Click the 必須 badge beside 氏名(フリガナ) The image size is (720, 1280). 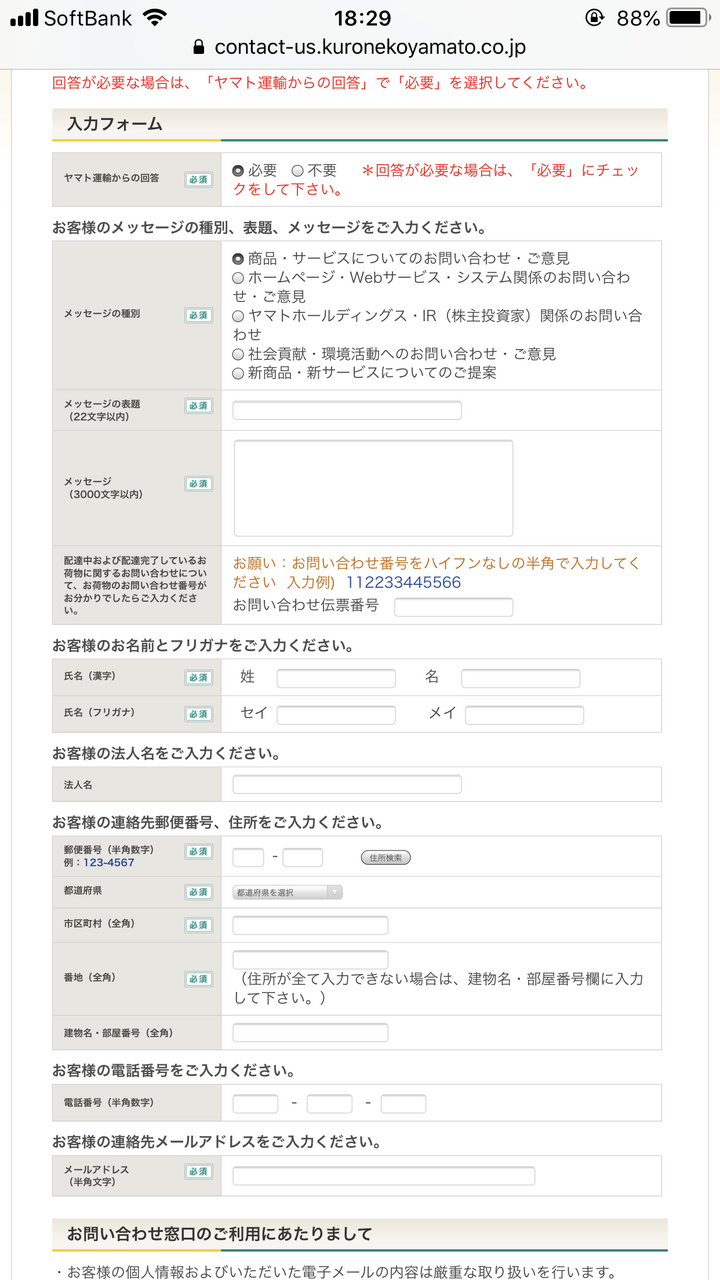click(198, 714)
